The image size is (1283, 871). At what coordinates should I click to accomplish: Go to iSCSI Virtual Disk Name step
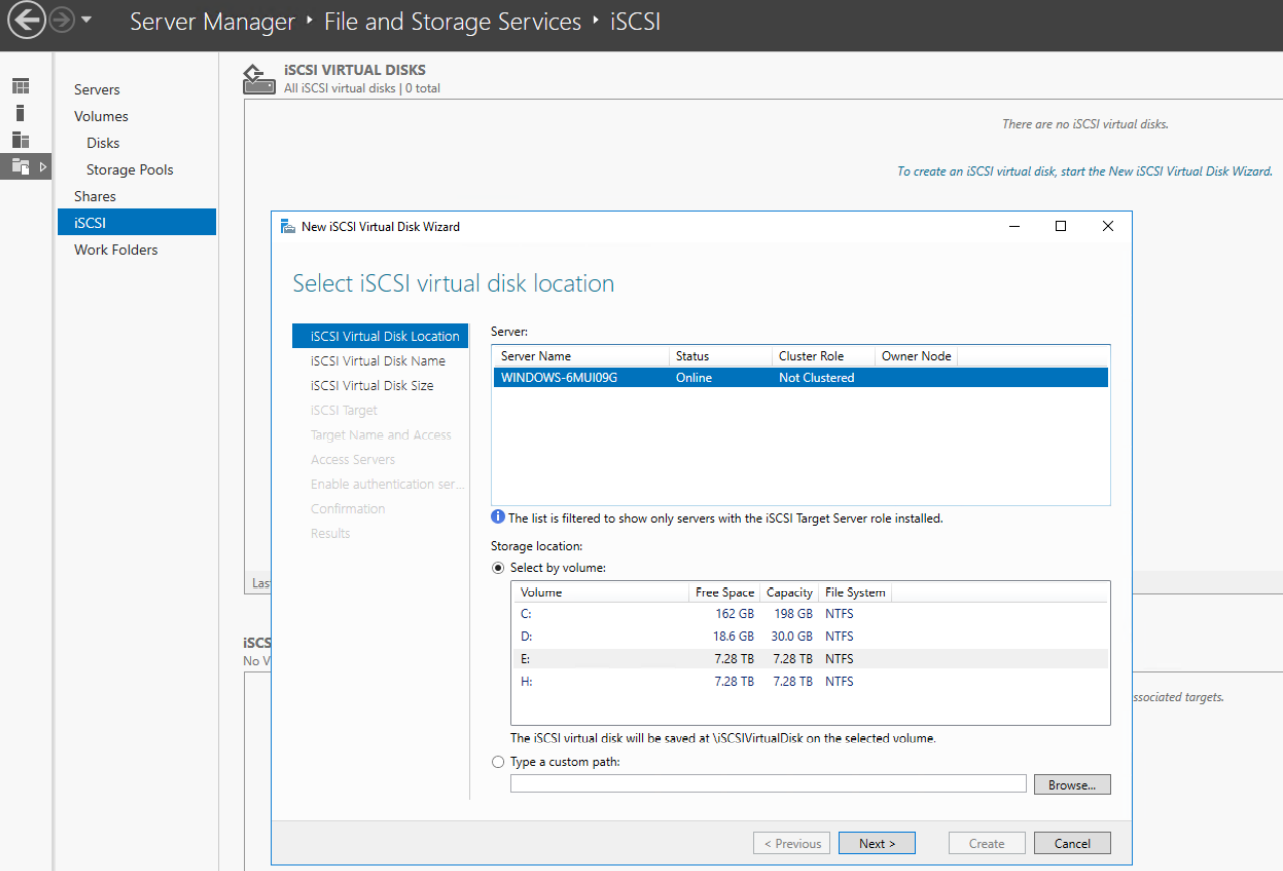coord(378,361)
